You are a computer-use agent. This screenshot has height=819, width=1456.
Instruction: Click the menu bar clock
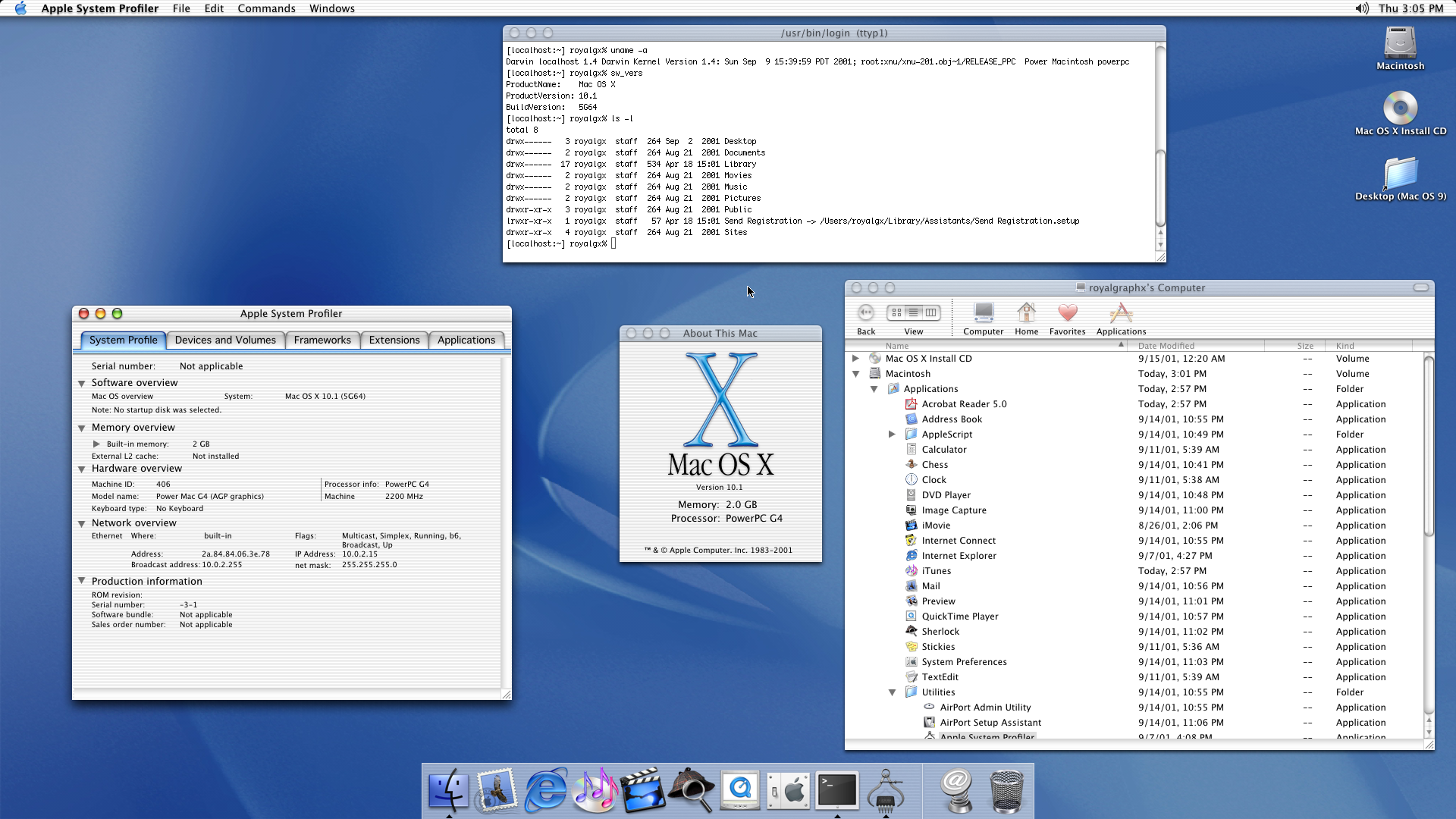coord(1410,8)
